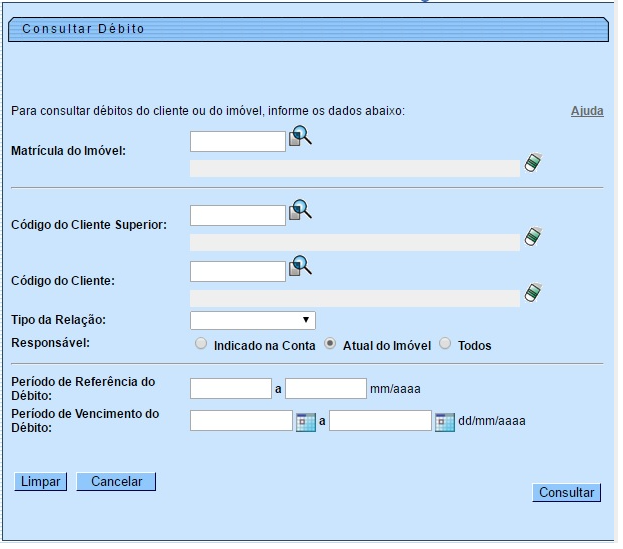The image size is (623, 549).
Task: Focus start Período de Referência field
Action: 232,391
